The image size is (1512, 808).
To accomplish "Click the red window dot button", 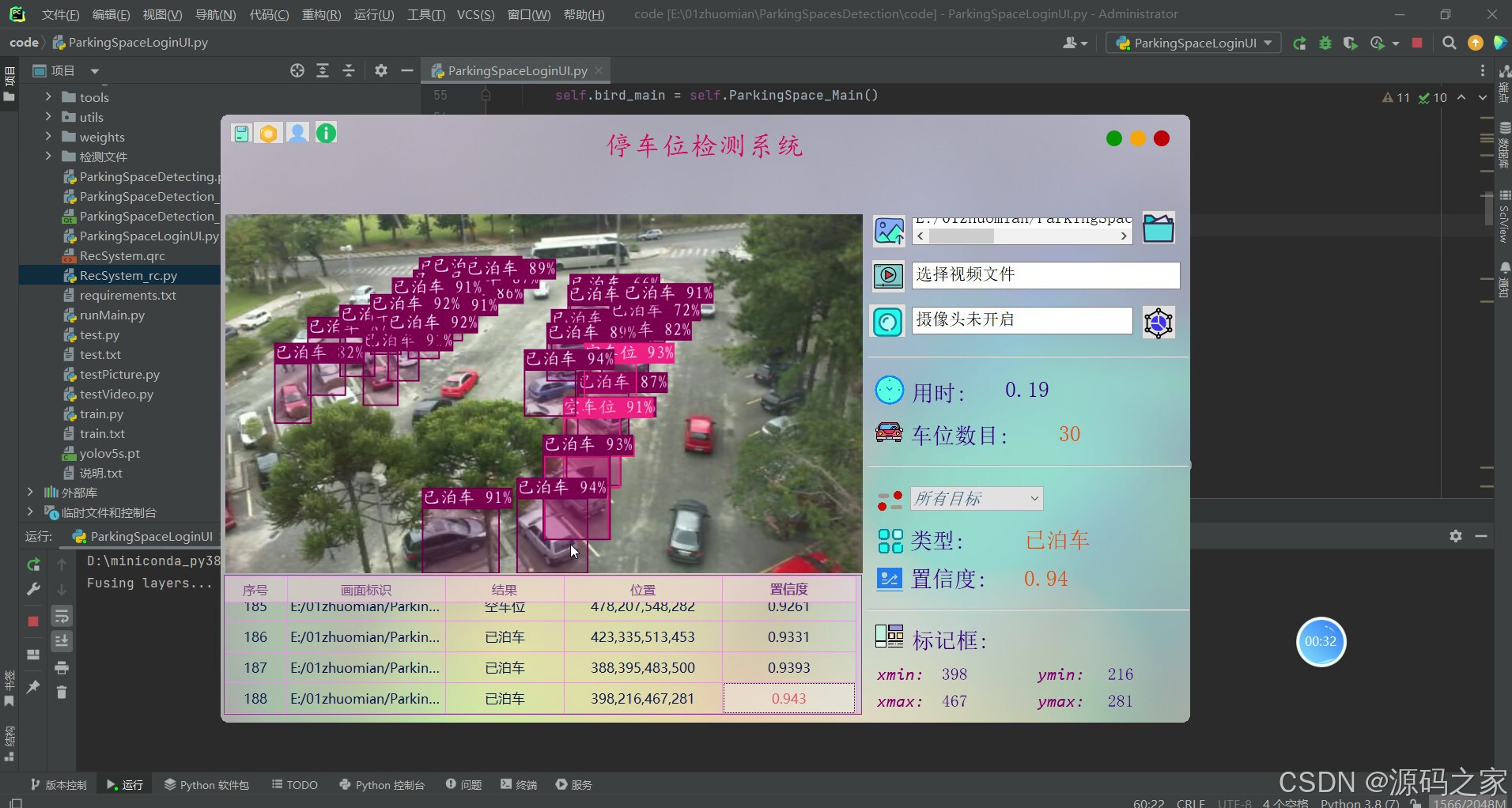I will pos(1162,139).
